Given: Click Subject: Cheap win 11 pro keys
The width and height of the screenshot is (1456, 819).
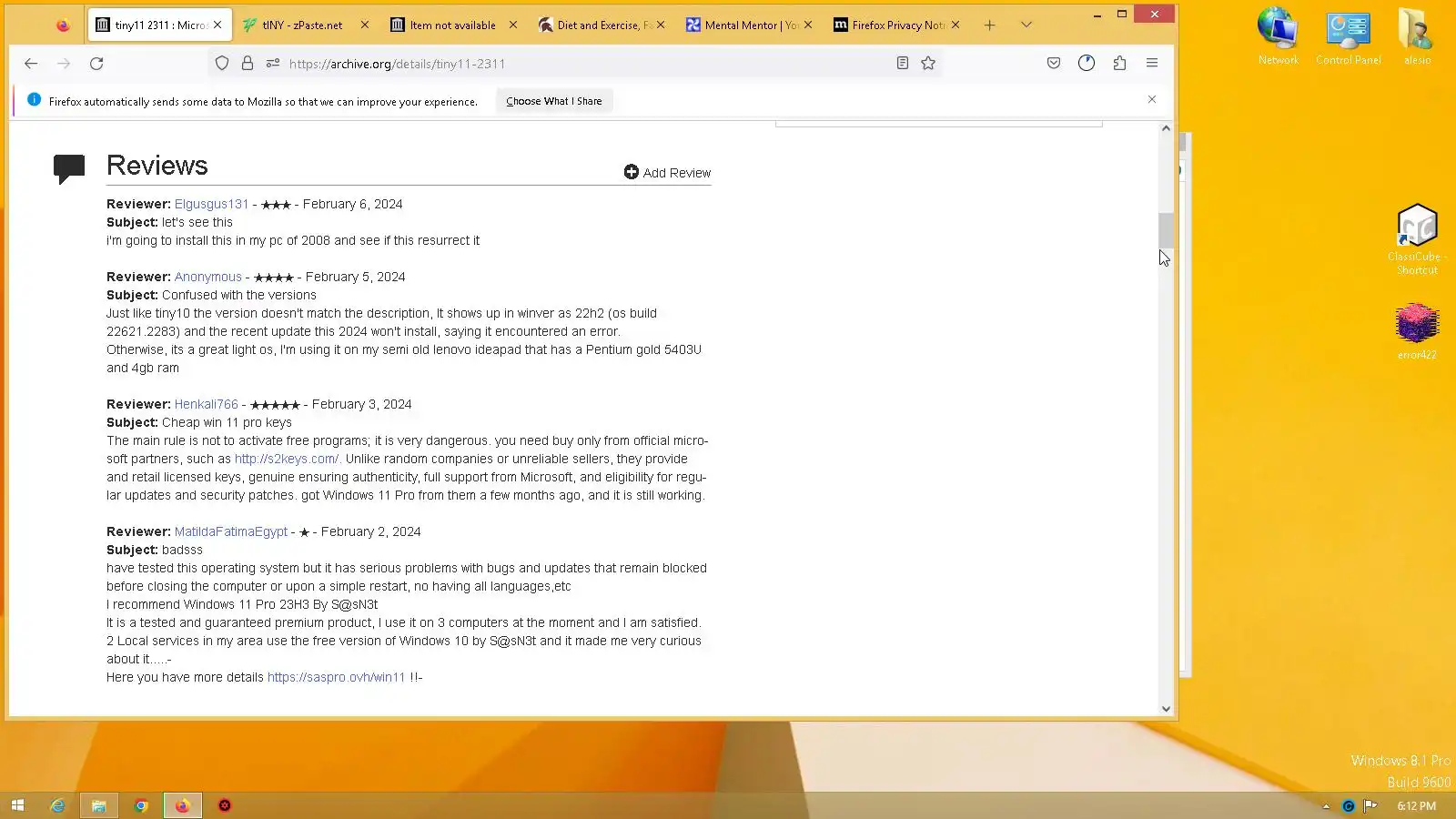Looking at the screenshot, I should point(199,422).
